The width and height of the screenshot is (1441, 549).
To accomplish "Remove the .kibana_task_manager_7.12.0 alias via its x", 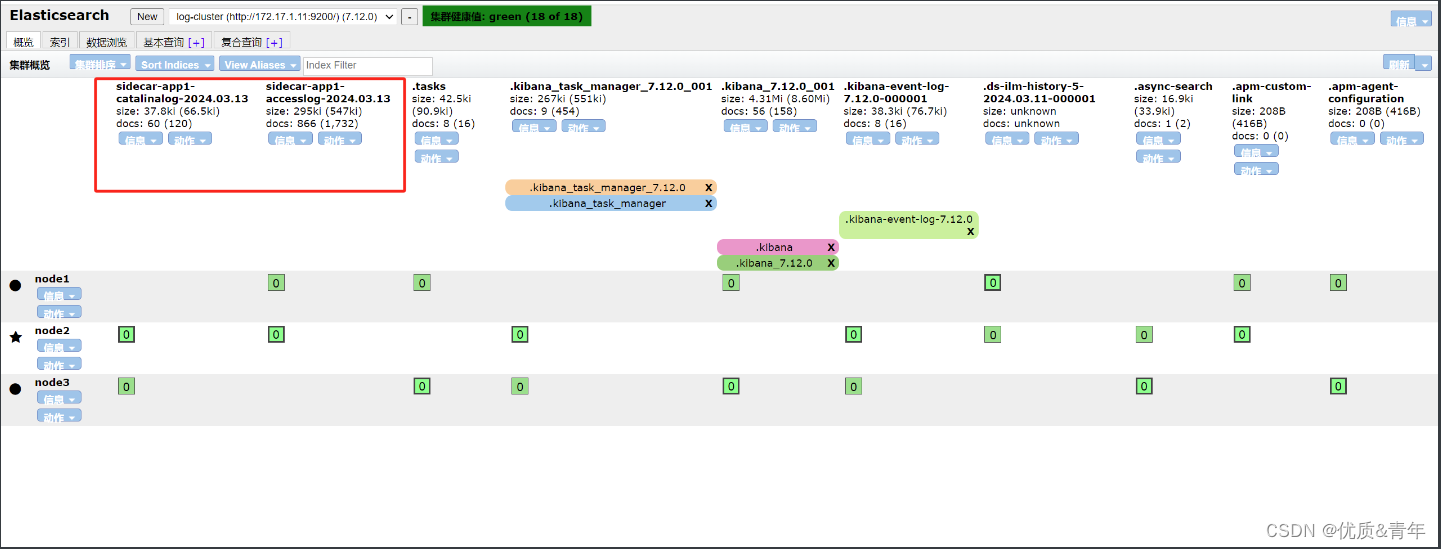I will click(708, 187).
